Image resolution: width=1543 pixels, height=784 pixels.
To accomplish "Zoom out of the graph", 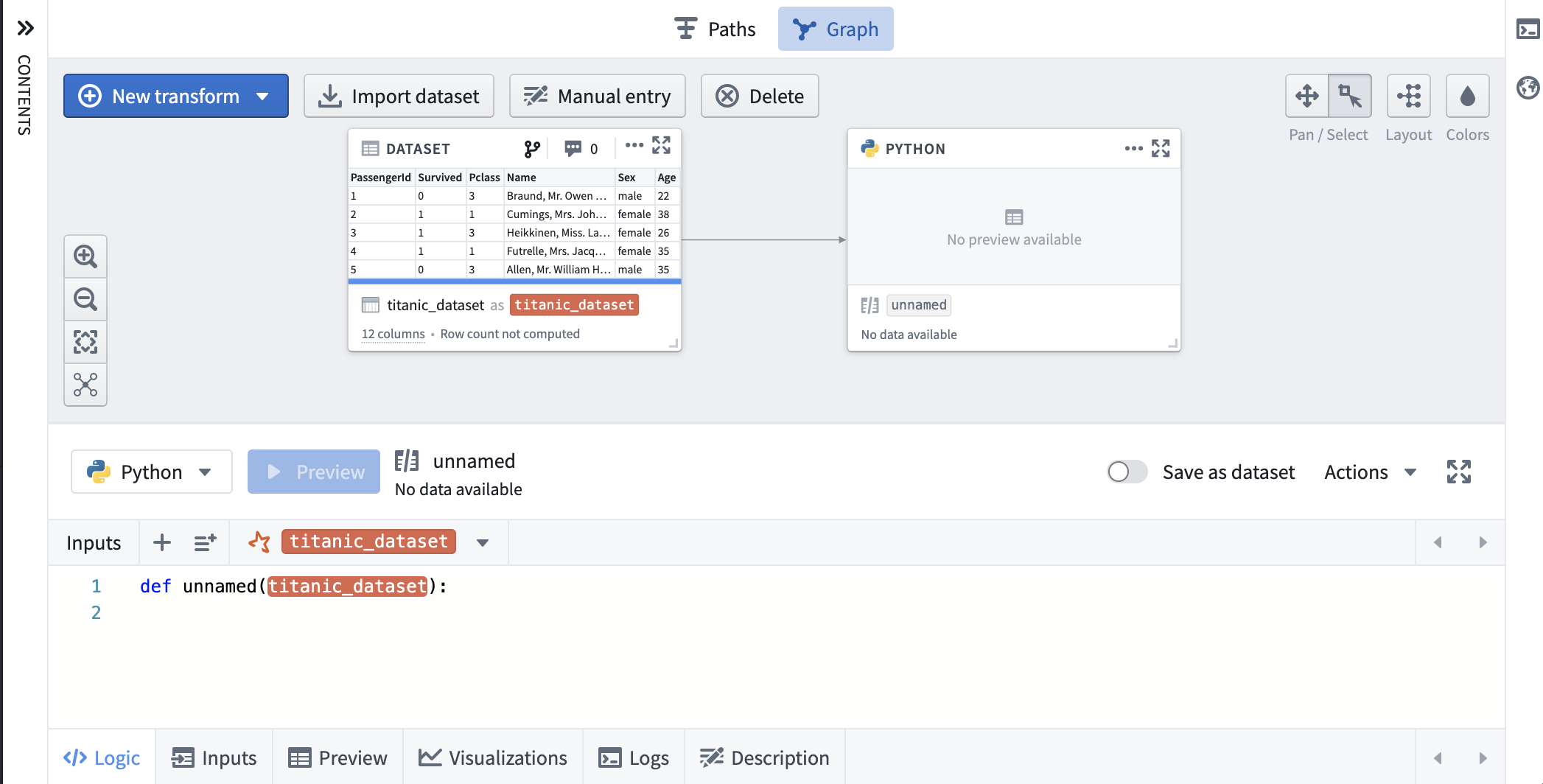I will tap(85, 299).
